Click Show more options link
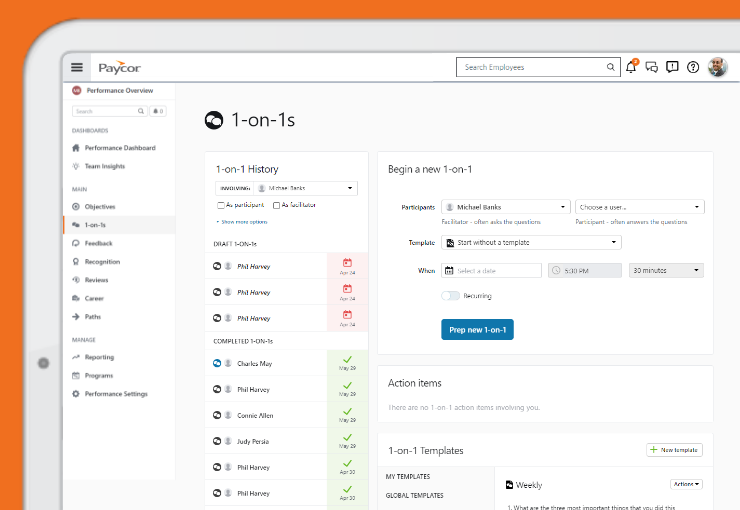This screenshot has width=740, height=510. tap(242, 222)
